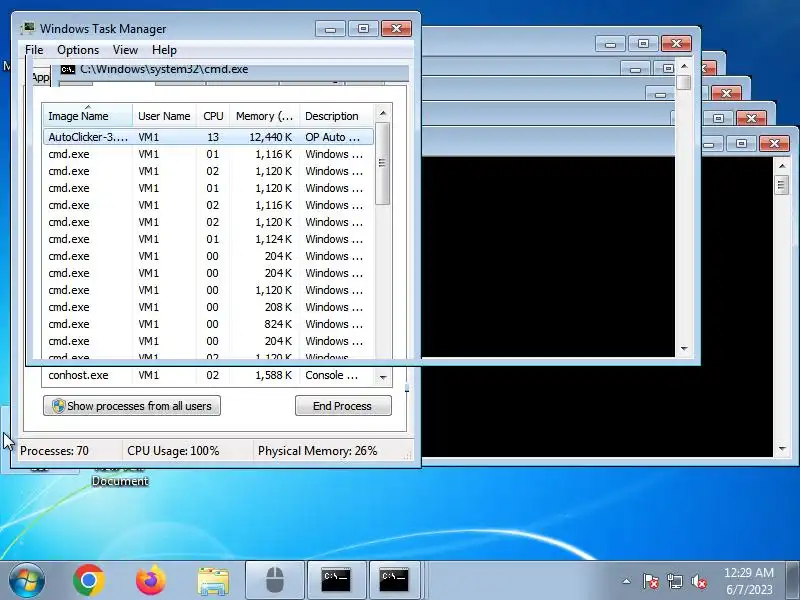Click the Task Manager title bar icon
This screenshot has height=600, width=800.
point(28,28)
